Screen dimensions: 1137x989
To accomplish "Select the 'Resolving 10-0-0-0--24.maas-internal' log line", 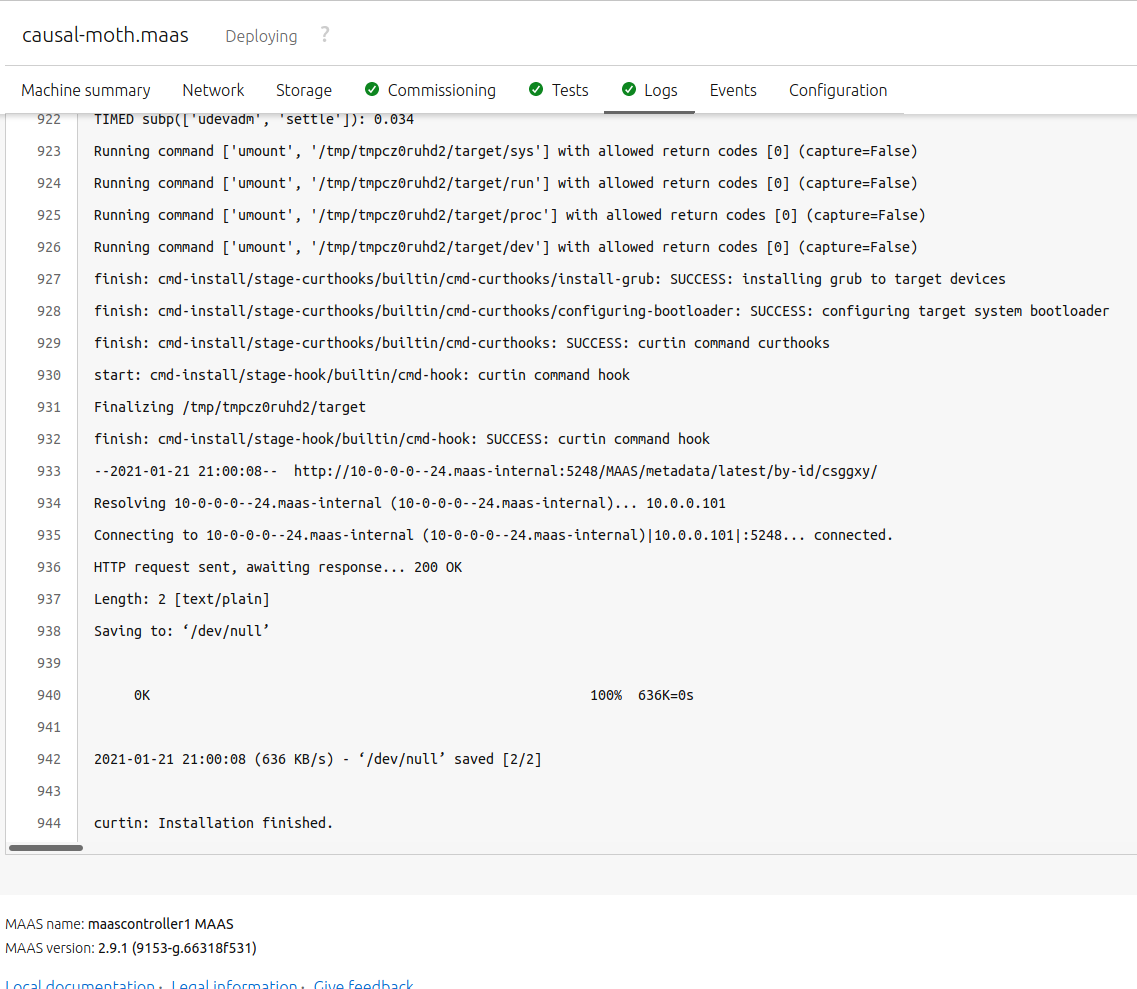I will click(410, 503).
